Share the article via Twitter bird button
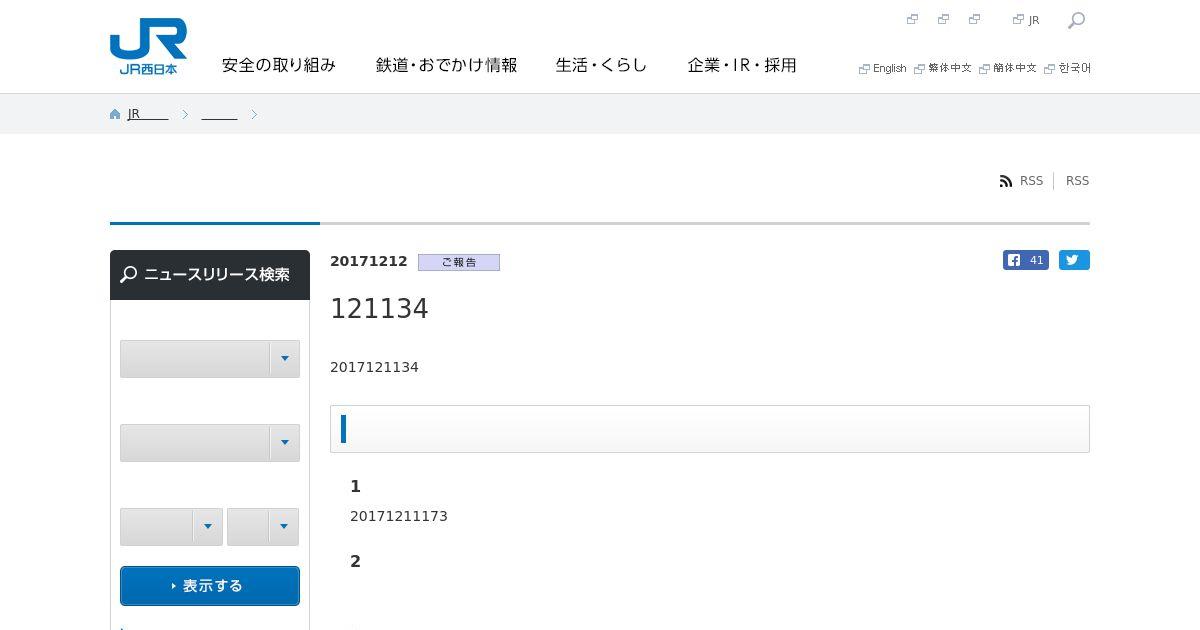Screen dimensions: 1200x630 (x=1074, y=260)
